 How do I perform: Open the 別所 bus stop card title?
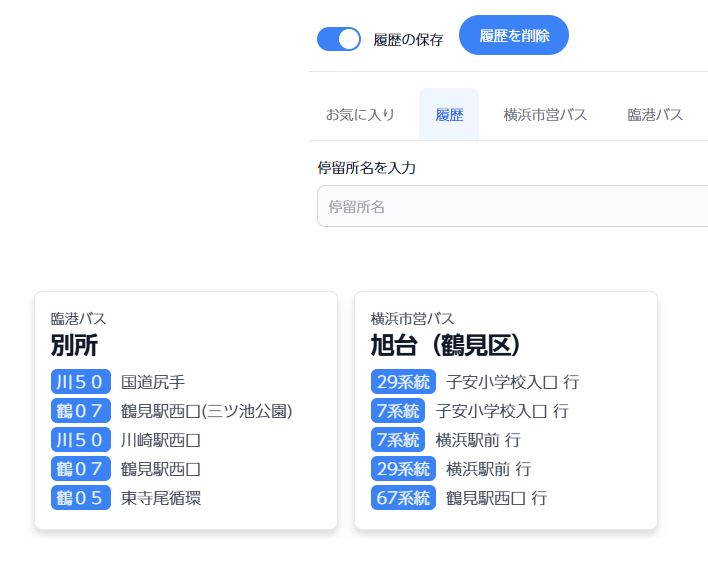click(75, 345)
